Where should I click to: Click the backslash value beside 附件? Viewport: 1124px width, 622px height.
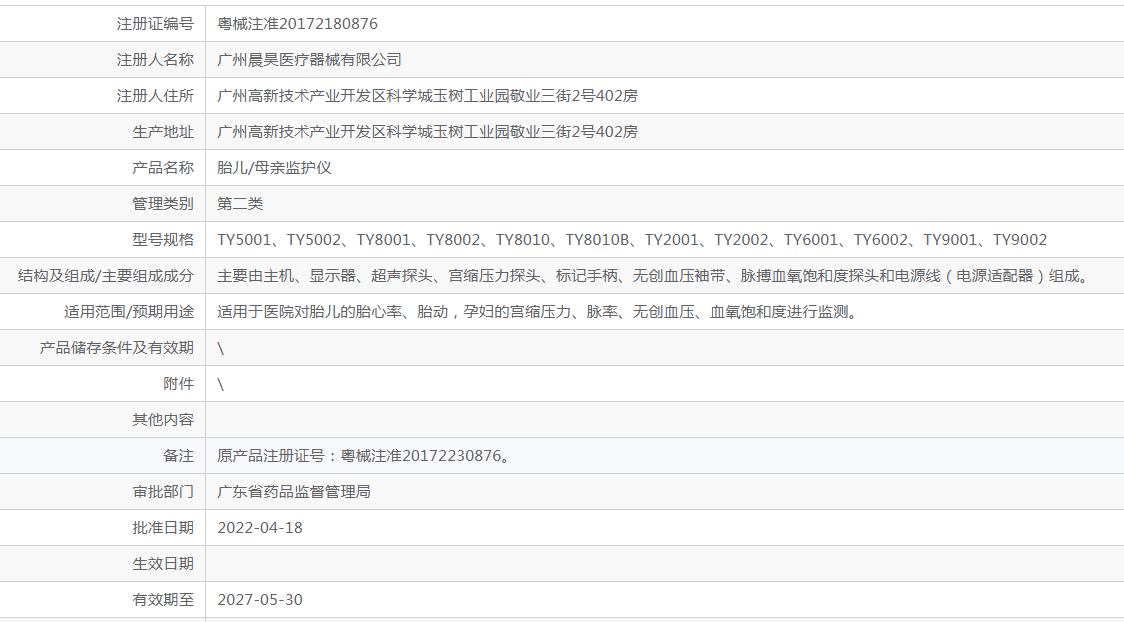(x=221, y=384)
